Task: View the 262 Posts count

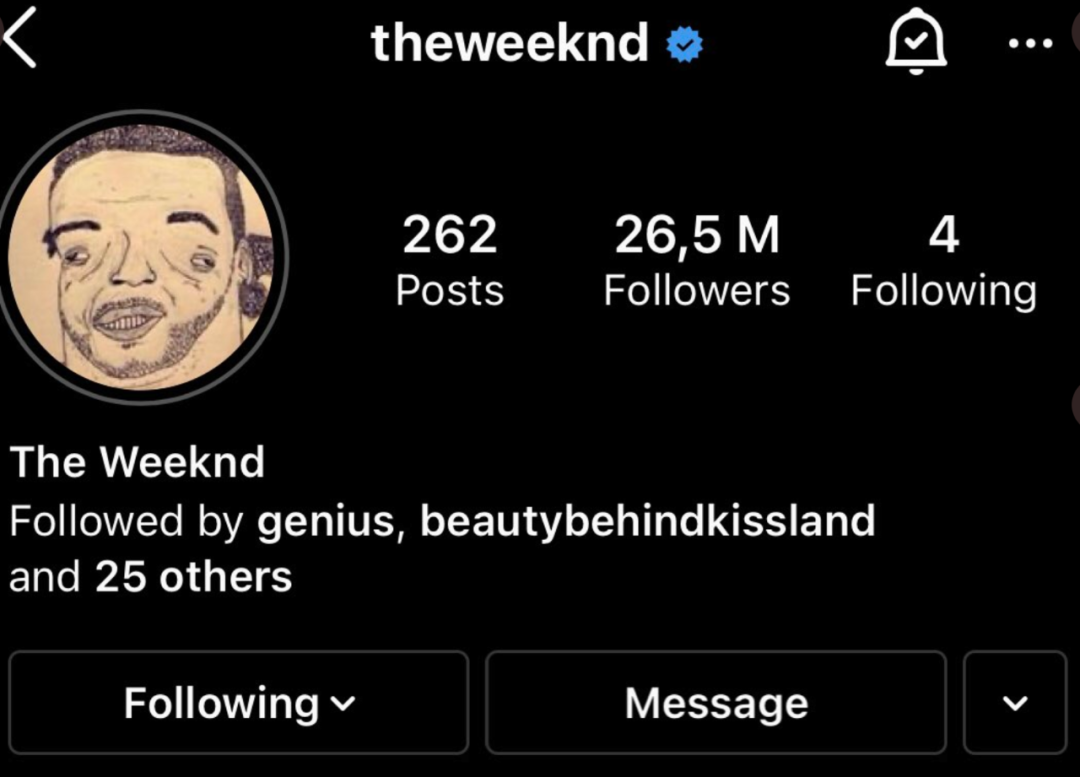Action: 449,260
